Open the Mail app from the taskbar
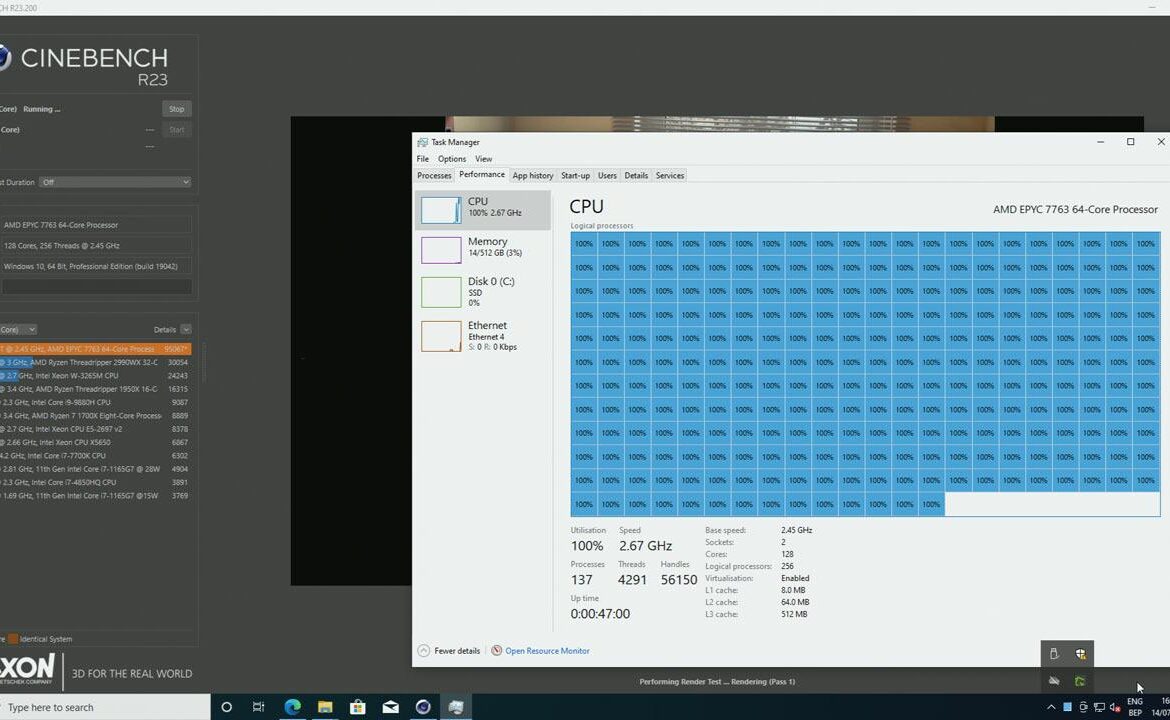The image size is (1170, 720). [x=390, y=706]
